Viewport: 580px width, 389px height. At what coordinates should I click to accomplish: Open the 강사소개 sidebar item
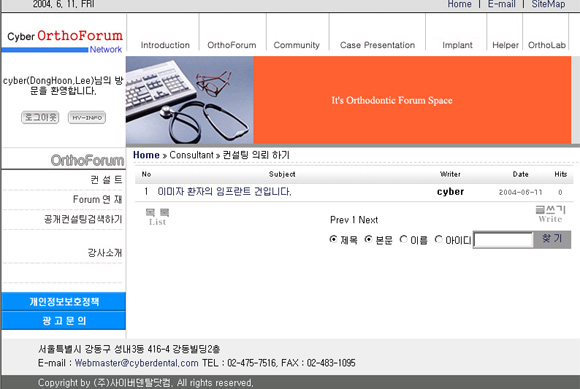(105, 253)
